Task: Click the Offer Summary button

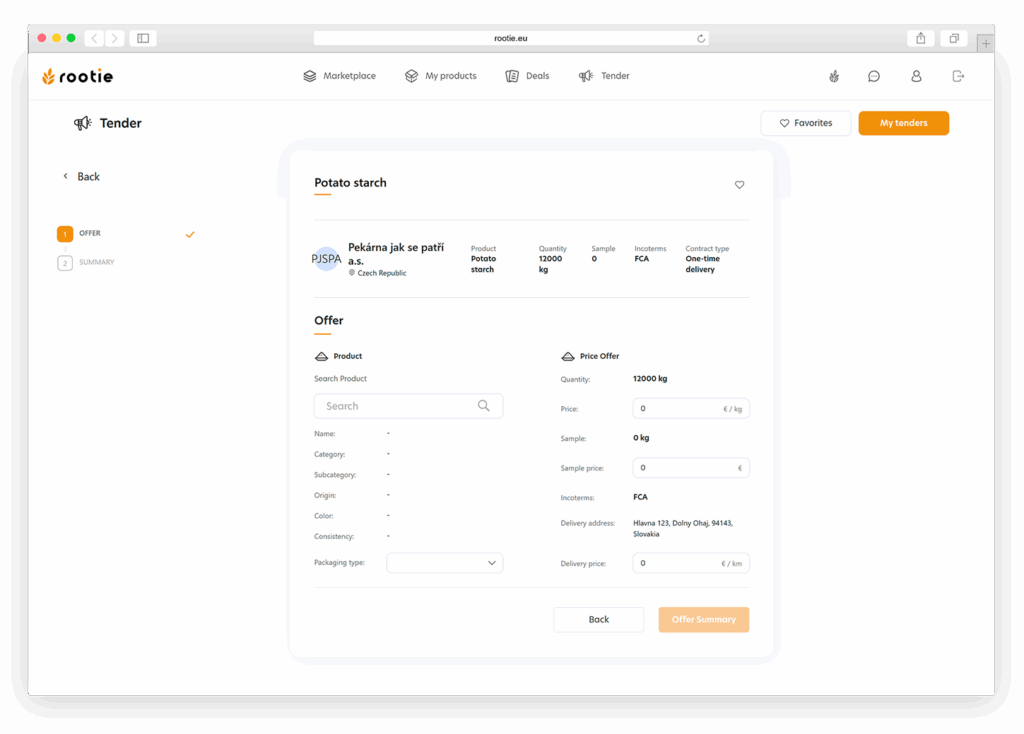Action: 703,620
